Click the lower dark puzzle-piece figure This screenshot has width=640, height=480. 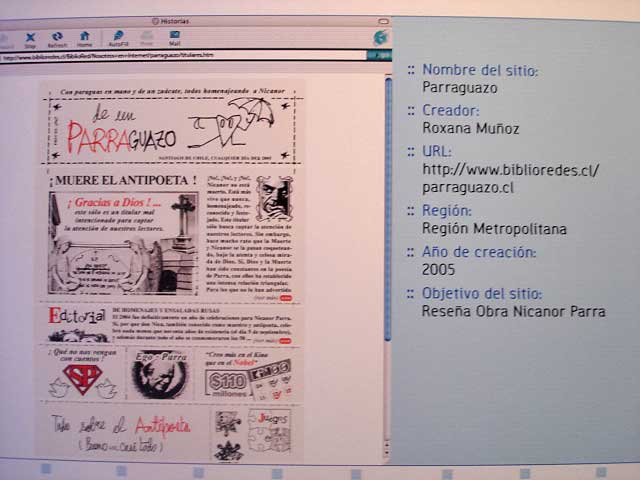click(x=229, y=452)
